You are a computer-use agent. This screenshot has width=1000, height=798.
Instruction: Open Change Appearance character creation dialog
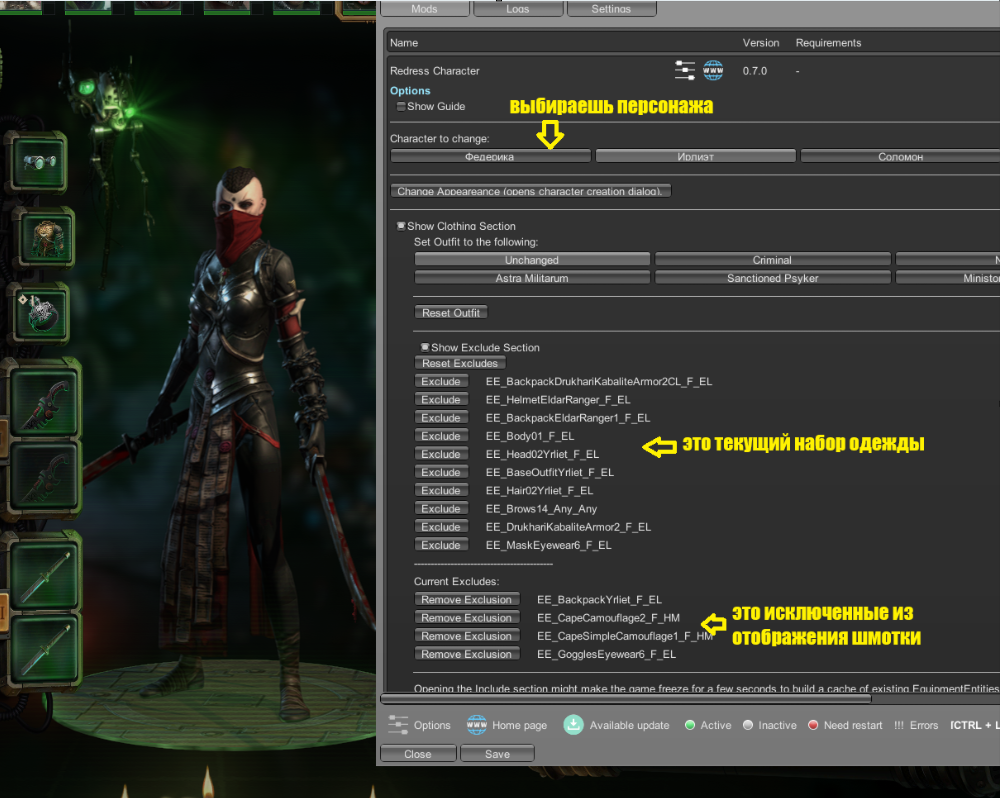coord(531,191)
